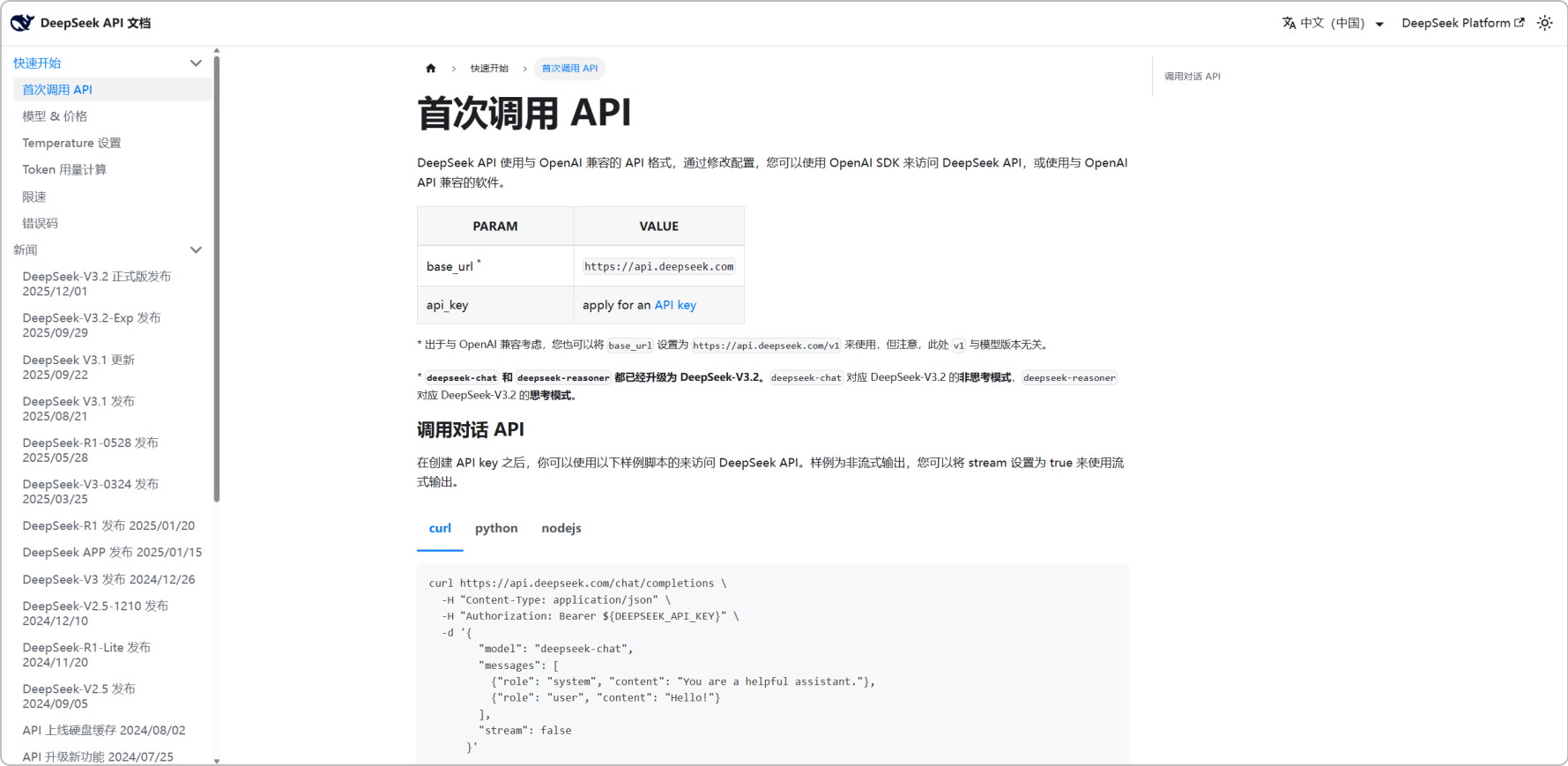Click the DeepSeek whale logo

click(22, 23)
